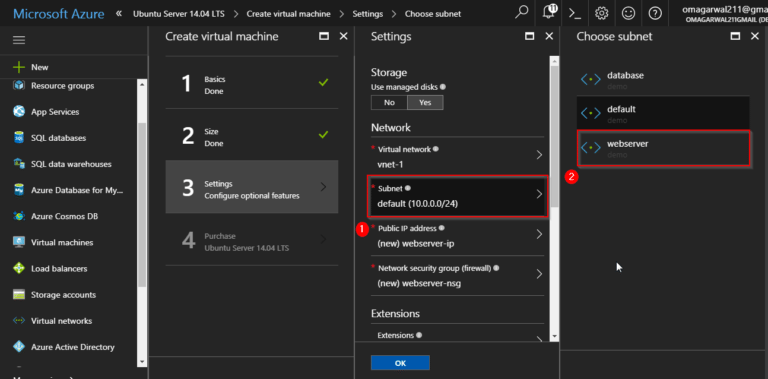768x379 pixels.
Task: Open Subnet default (10.0.0.0/24) selector
Action: [457, 196]
